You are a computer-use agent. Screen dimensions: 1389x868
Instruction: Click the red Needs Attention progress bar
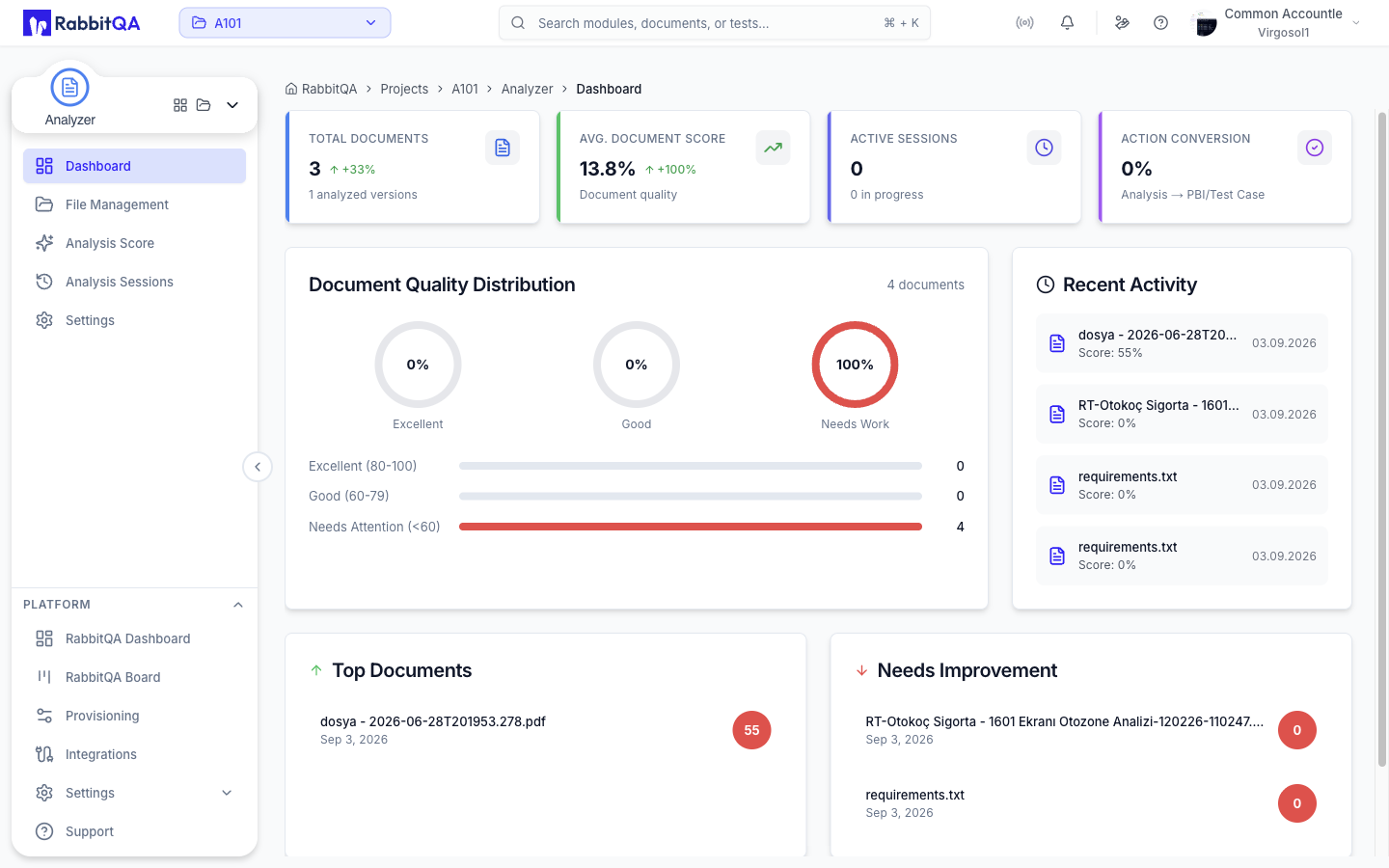691,527
